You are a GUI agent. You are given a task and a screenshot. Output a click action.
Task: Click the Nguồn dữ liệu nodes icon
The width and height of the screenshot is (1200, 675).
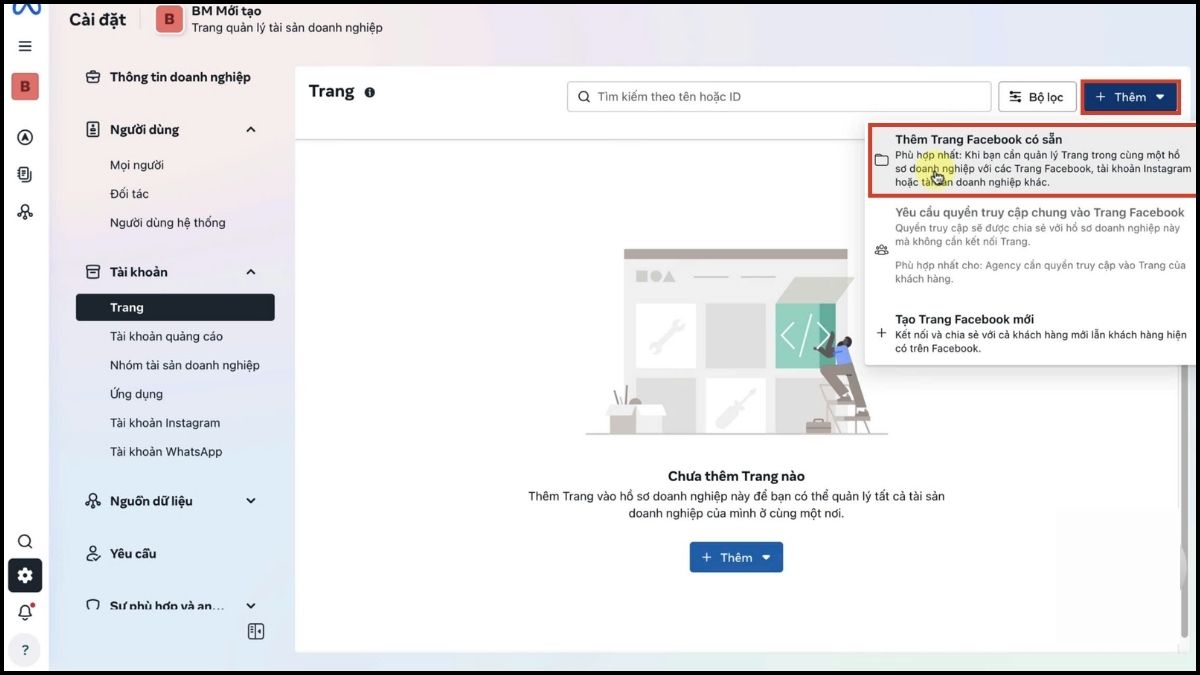(x=93, y=500)
